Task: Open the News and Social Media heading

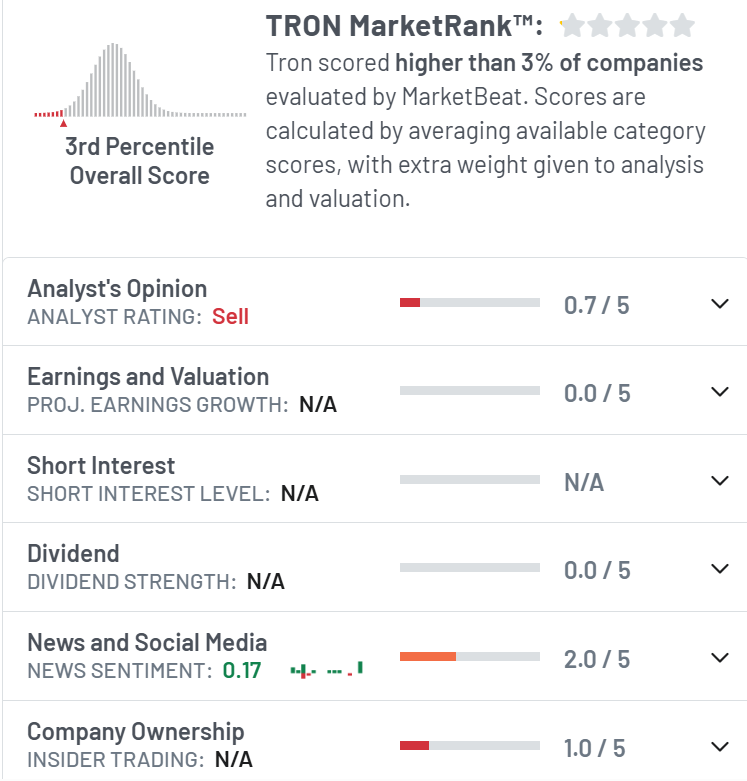Action: (x=147, y=643)
